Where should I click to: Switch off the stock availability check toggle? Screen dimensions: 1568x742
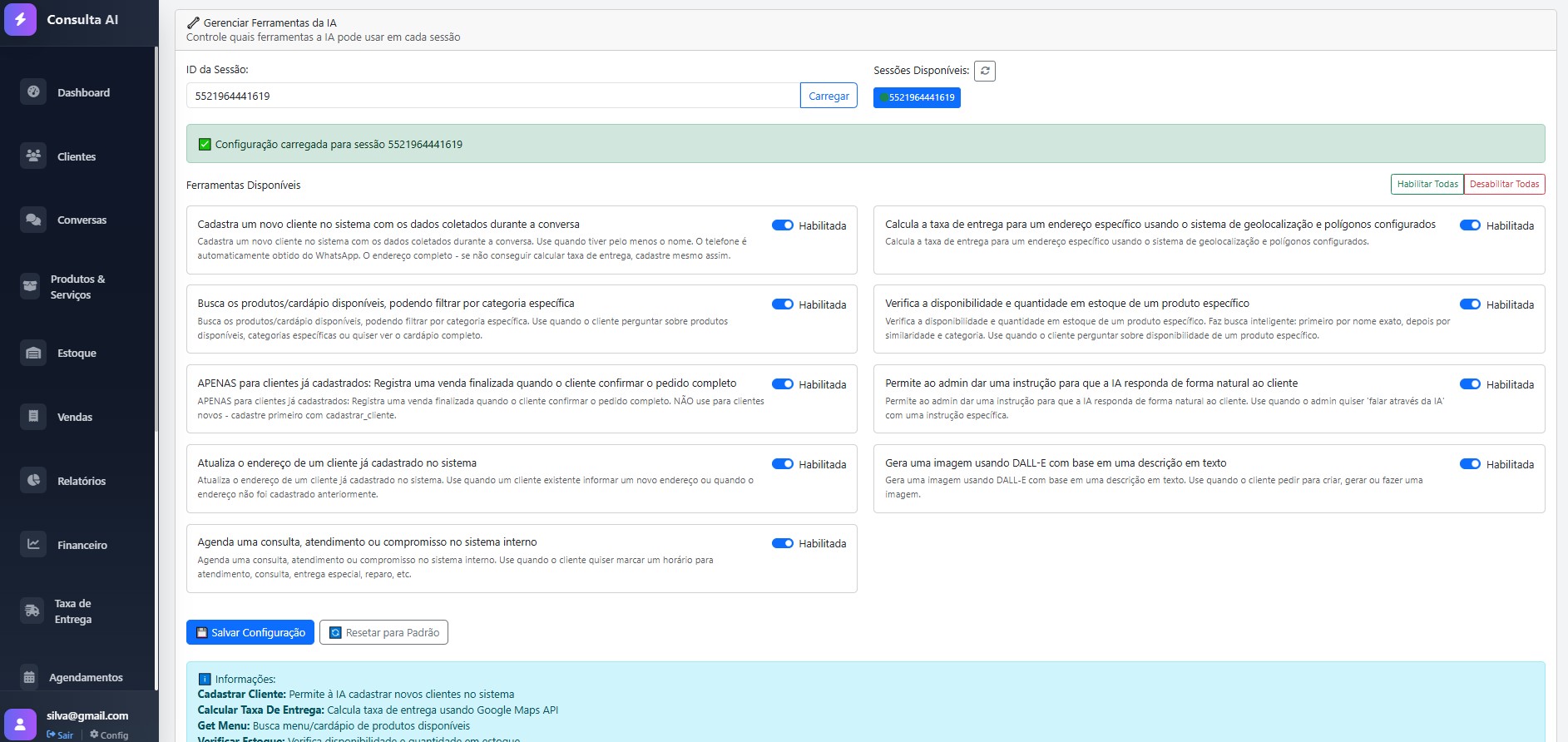tap(1470, 304)
